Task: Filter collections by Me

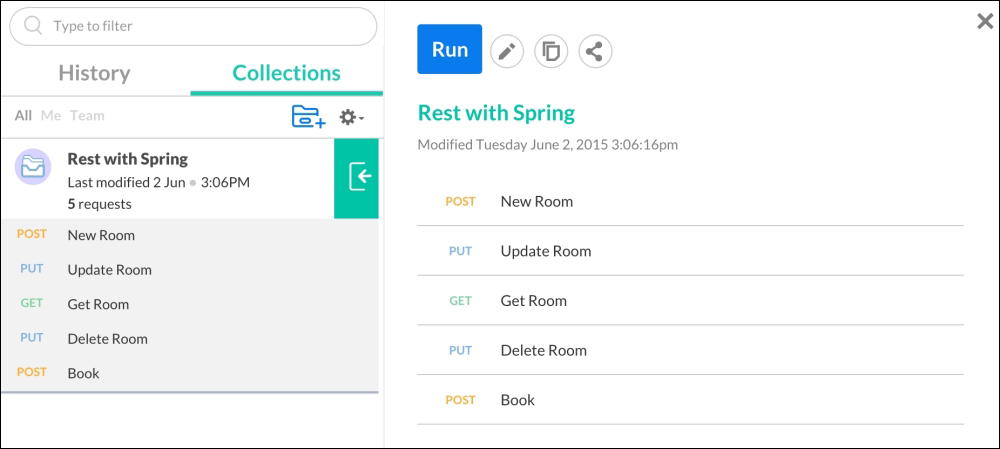Action: pyautogui.click(x=51, y=115)
